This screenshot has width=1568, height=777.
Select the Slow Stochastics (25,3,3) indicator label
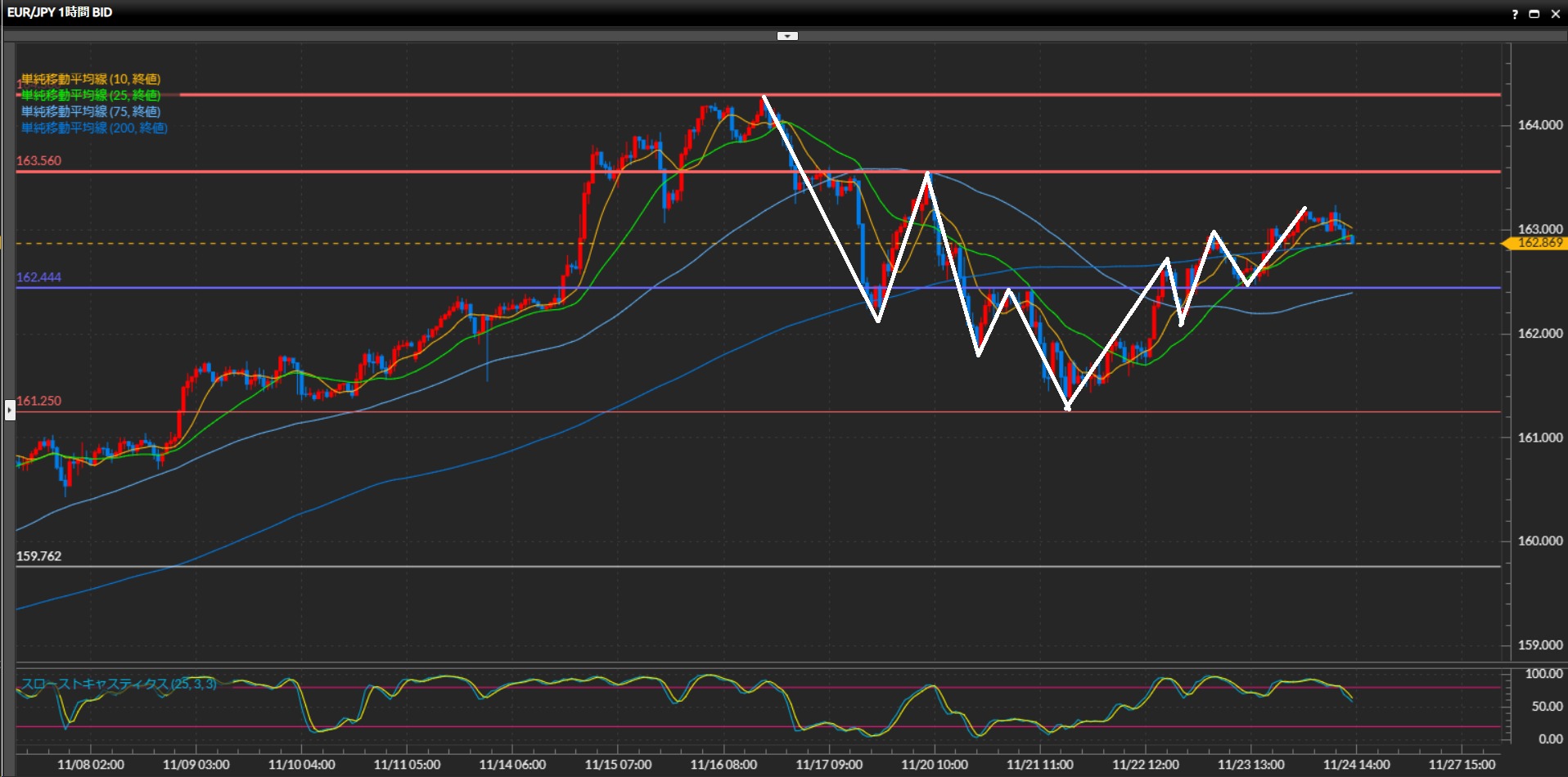(x=119, y=684)
